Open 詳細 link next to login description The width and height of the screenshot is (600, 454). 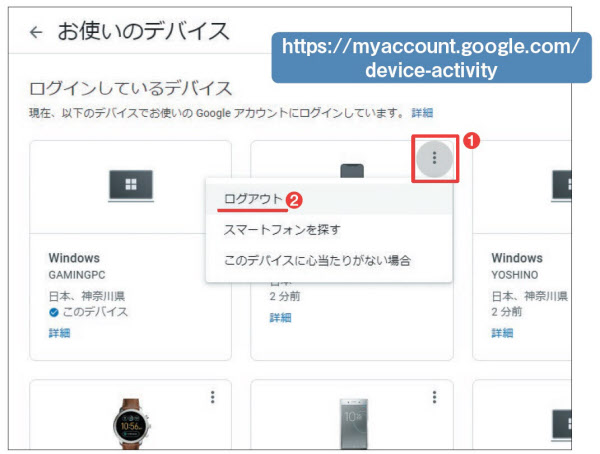pyautogui.click(x=422, y=113)
